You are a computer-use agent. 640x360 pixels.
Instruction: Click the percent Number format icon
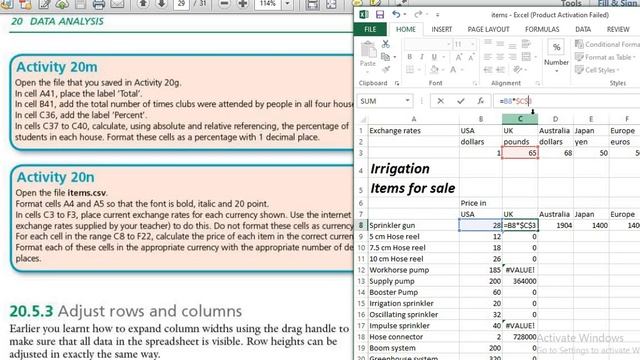pyautogui.click(x=556, y=47)
